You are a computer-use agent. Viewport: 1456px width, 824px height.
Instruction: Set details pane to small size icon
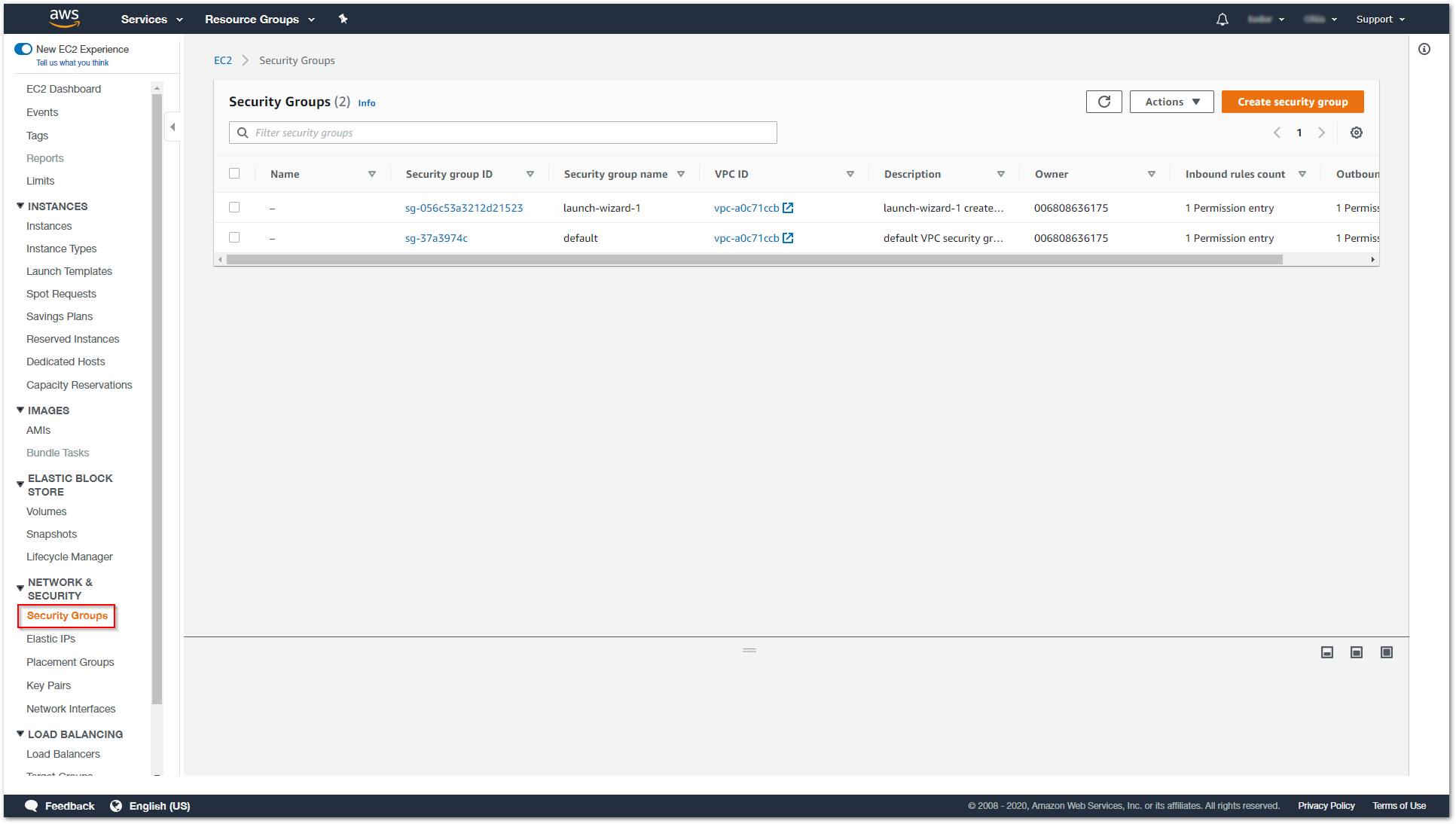(x=1327, y=652)
